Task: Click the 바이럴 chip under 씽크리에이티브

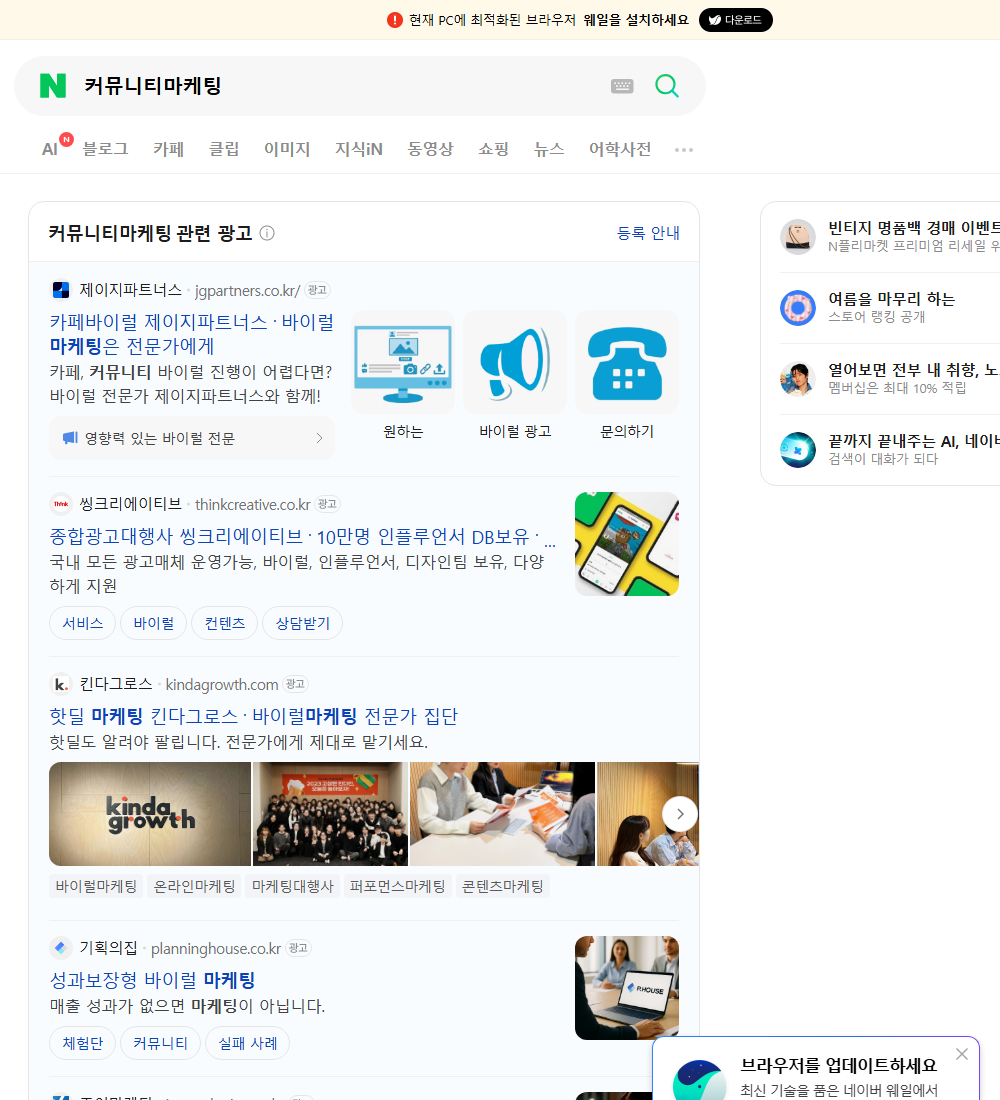Action: [x=154, y=623]
